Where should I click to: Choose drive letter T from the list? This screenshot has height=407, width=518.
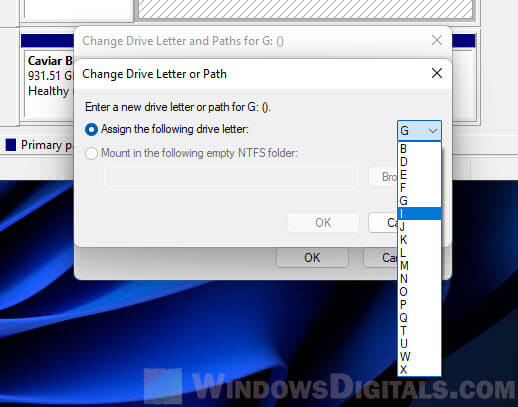pos(419,331)
